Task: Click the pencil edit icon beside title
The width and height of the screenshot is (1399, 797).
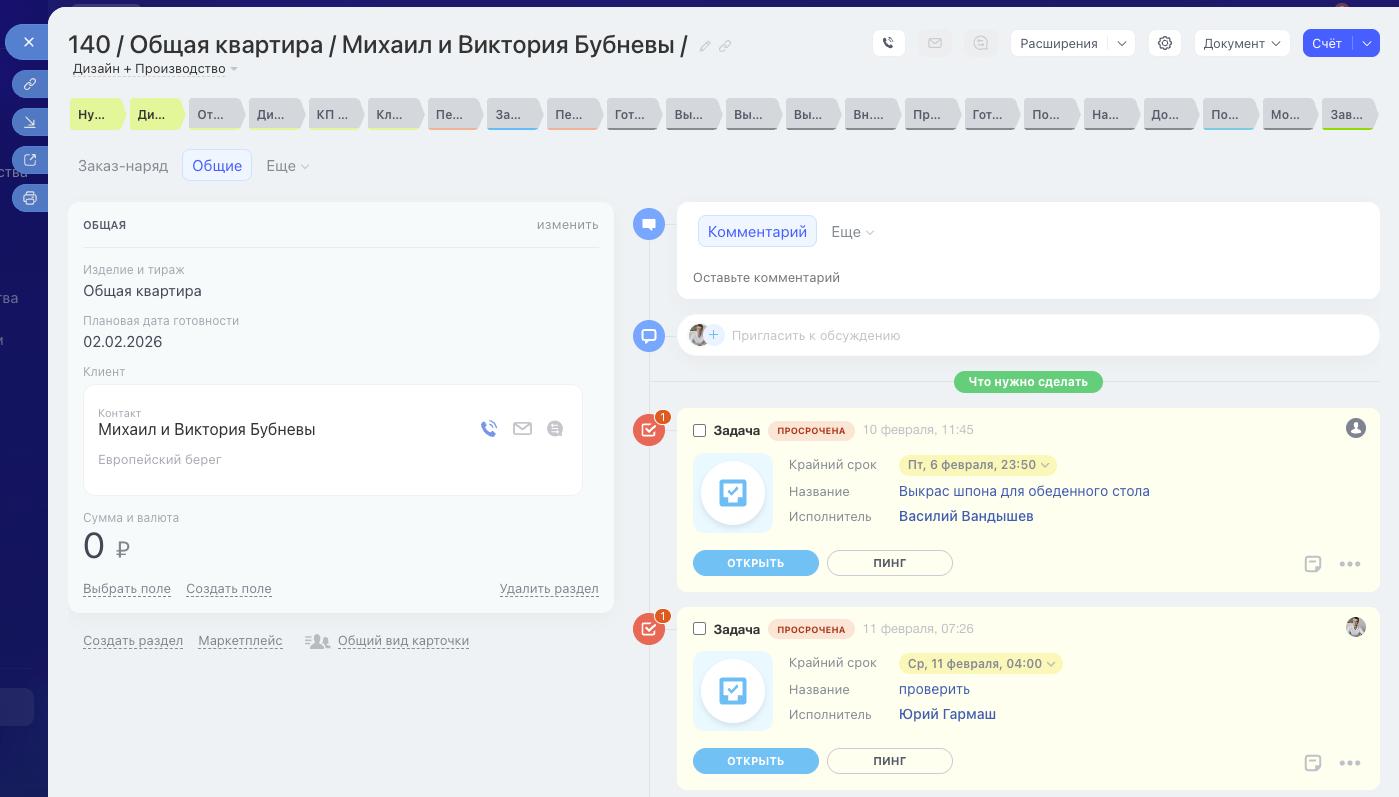Action: tap(705, 46)
